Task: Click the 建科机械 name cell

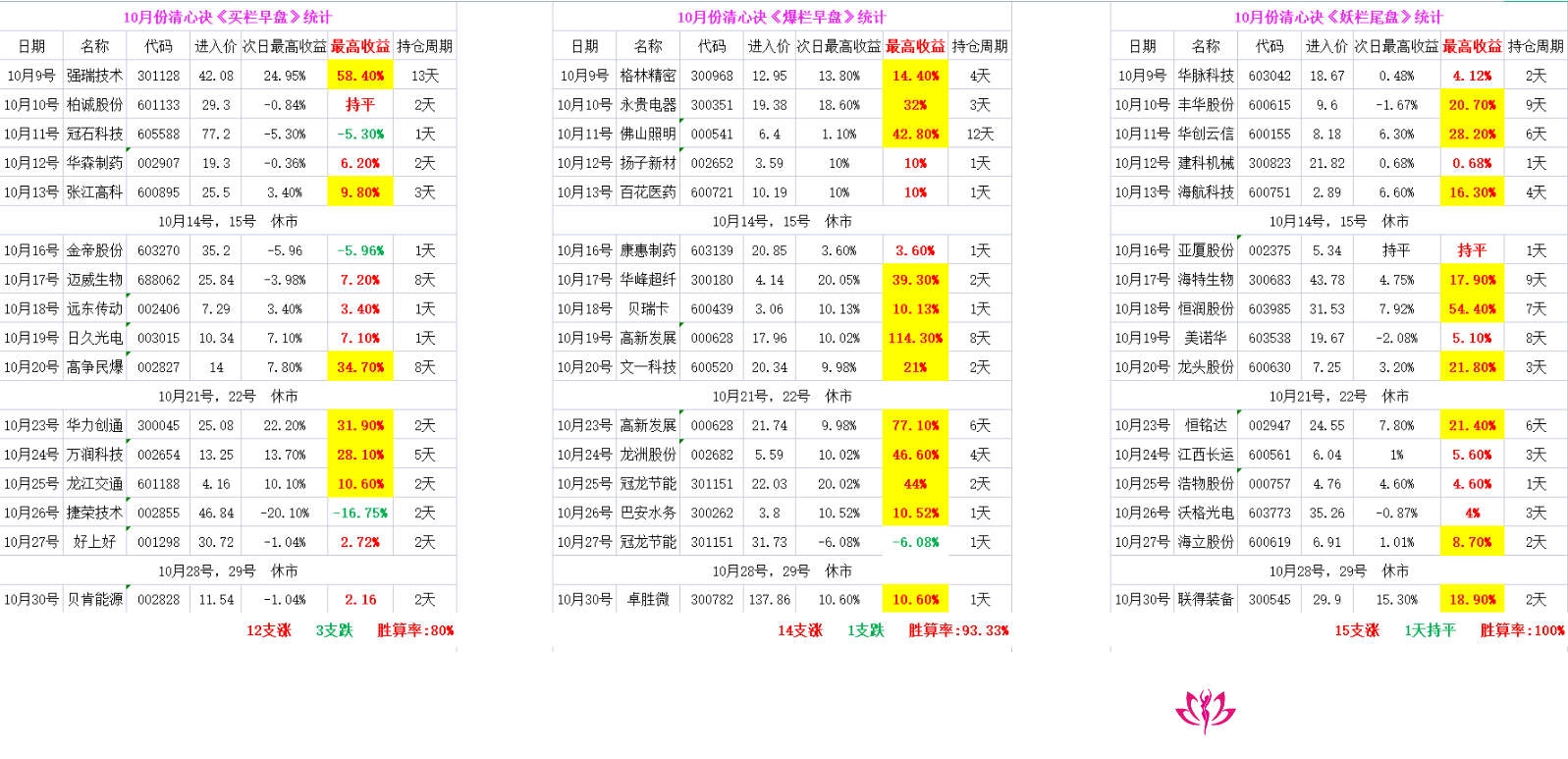Action: tap(1206, 163)
